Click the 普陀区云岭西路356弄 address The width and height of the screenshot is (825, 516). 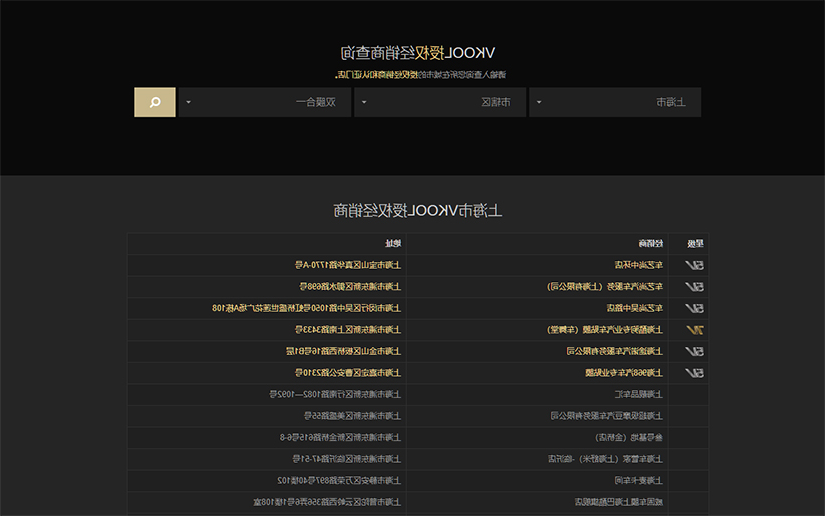[327, 502]
